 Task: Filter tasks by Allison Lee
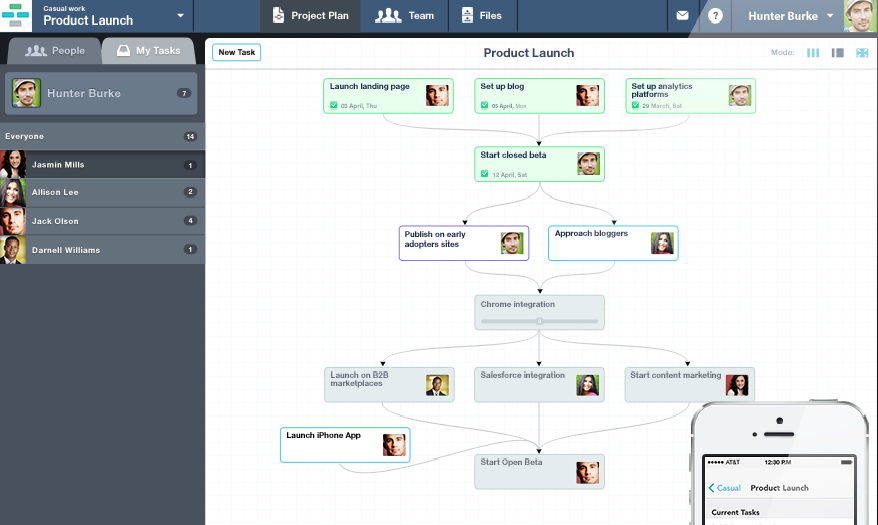click(102, 193)
